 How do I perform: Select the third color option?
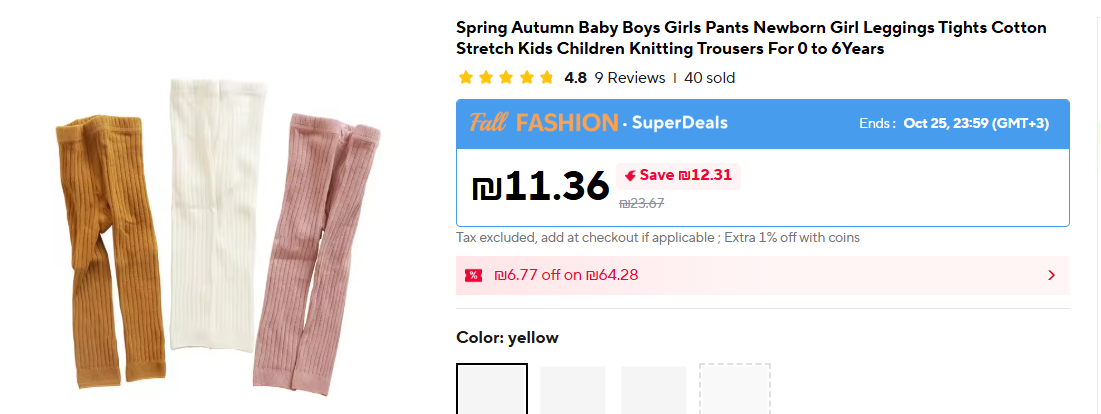pyautogui.click(x=653, y=390)
